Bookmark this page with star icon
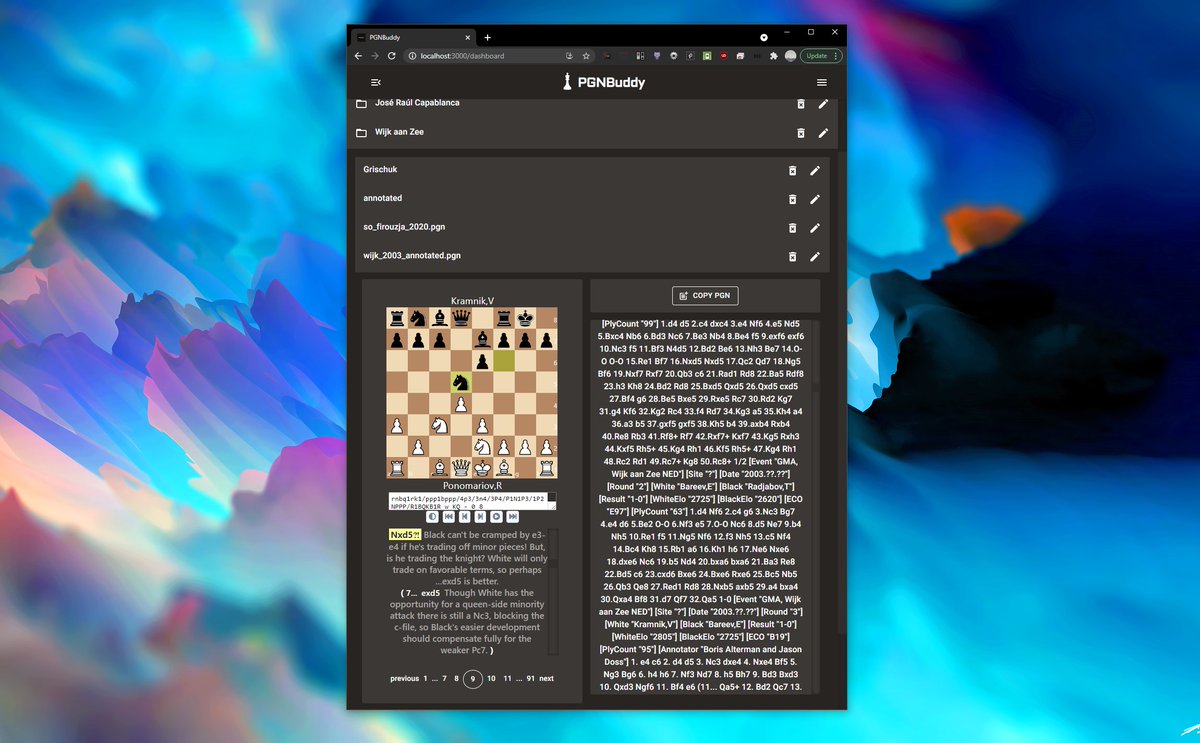The height and width of the screenshot is (743, 1200). pyautogui.click(x=586, y=56)
